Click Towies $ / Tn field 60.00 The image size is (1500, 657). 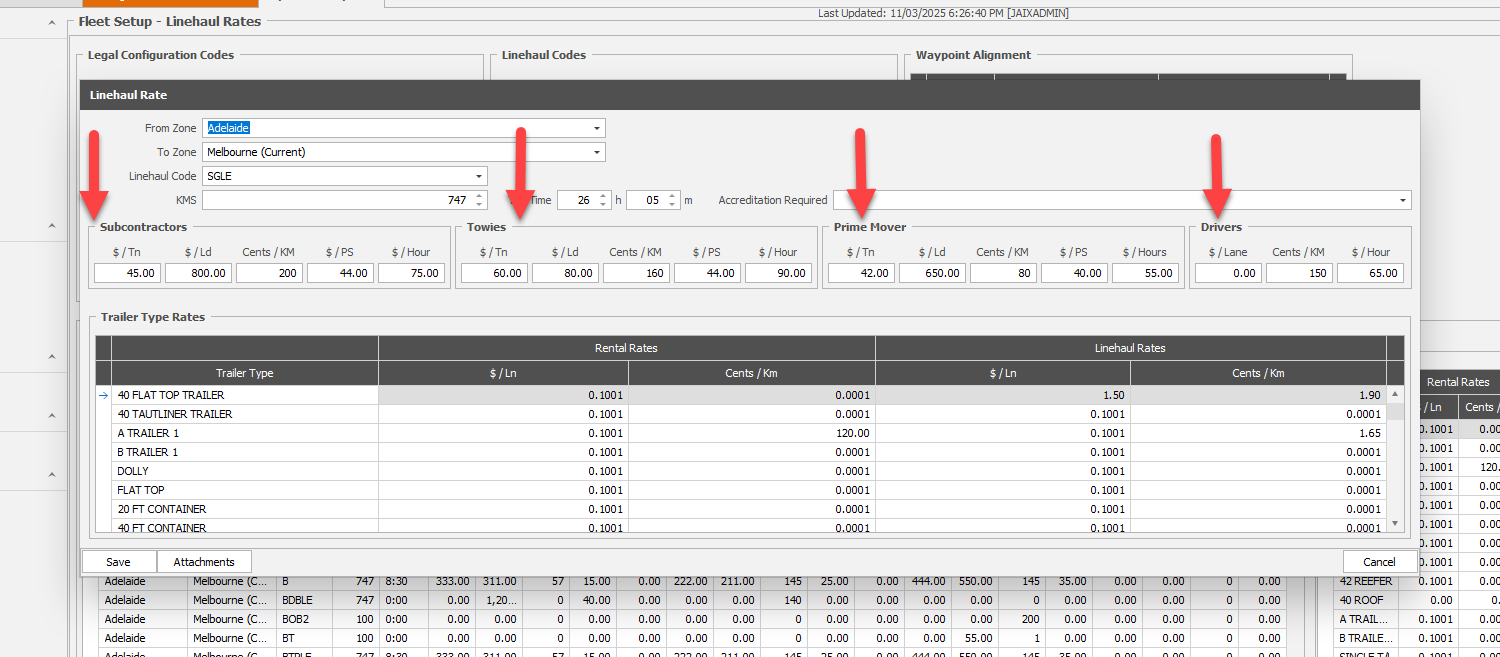click(x=494, y=273)
